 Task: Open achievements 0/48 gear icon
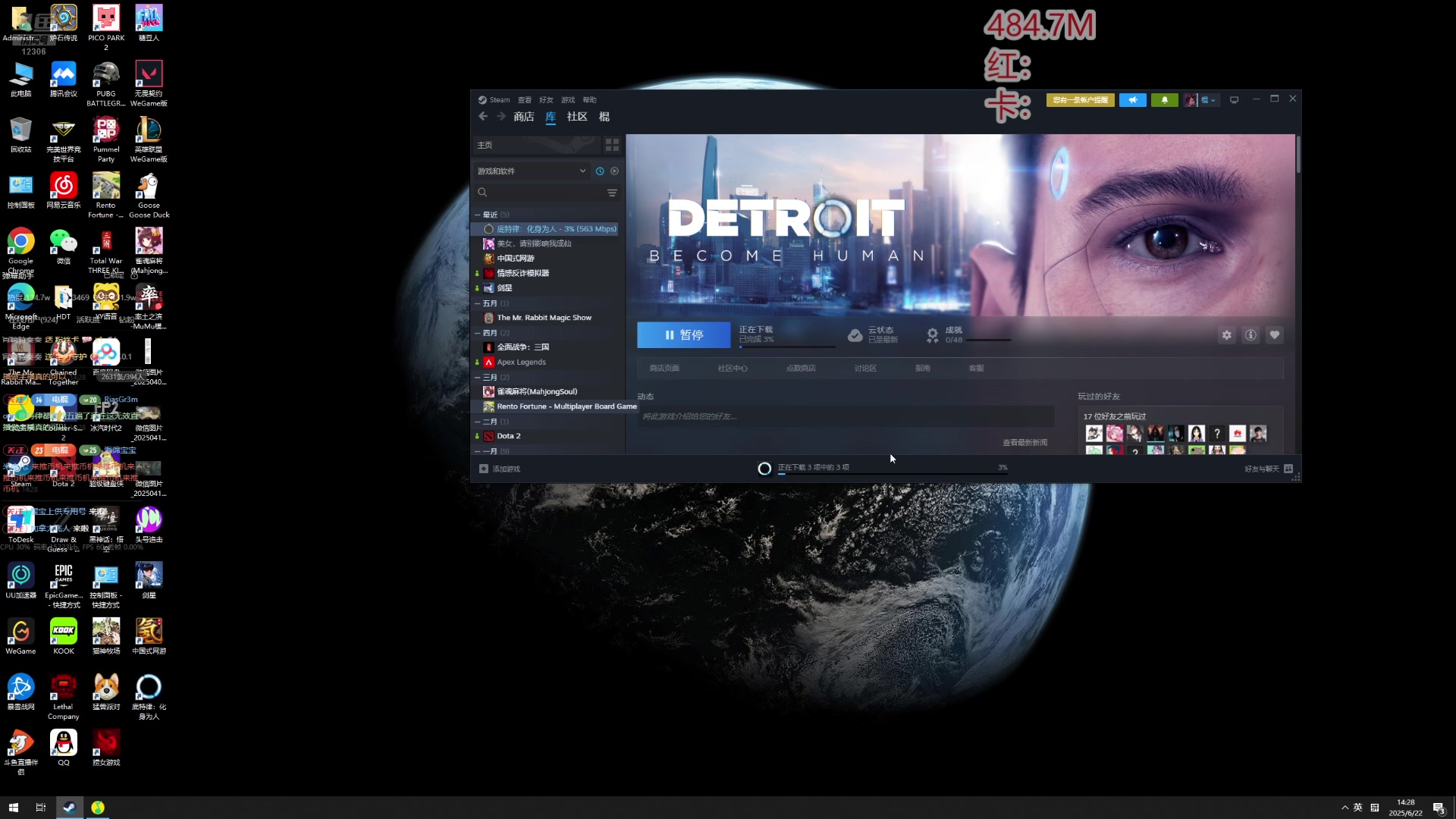tap(932, 335)
